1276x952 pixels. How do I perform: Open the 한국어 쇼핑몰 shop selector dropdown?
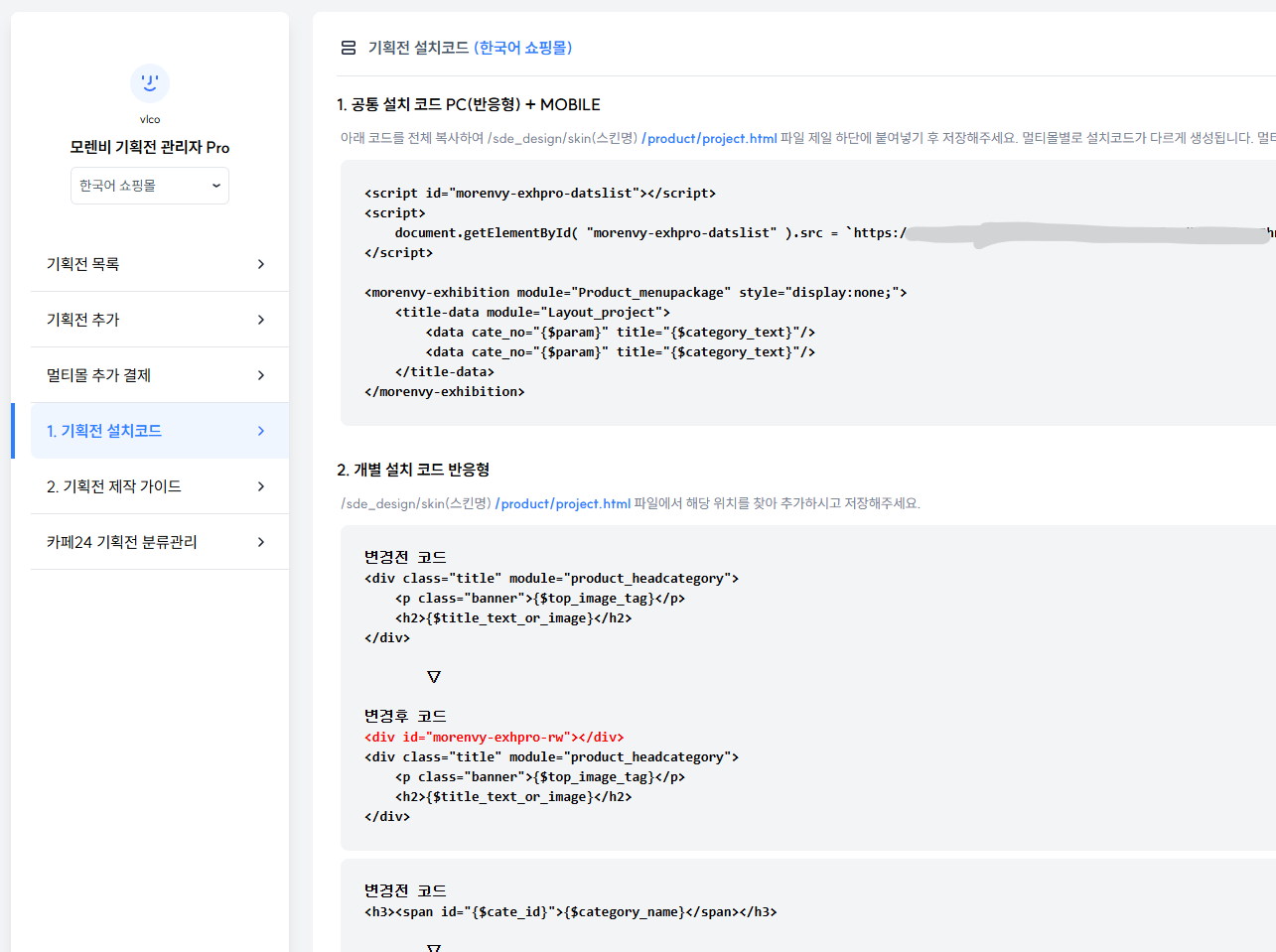pyautogui.click(x=150, y=186)
